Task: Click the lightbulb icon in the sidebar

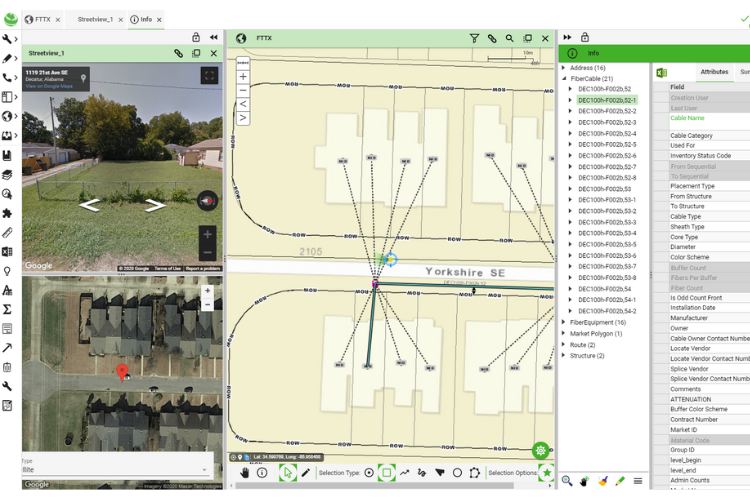Action: point(7,271)
